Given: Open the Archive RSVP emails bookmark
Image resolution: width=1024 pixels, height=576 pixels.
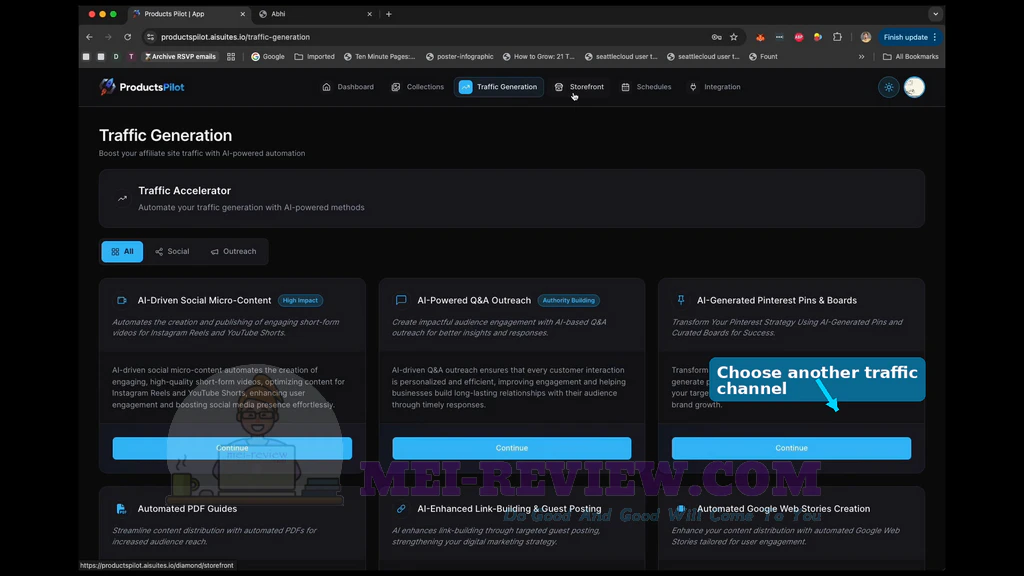Looking at the screenshot, I should (180, 57).
